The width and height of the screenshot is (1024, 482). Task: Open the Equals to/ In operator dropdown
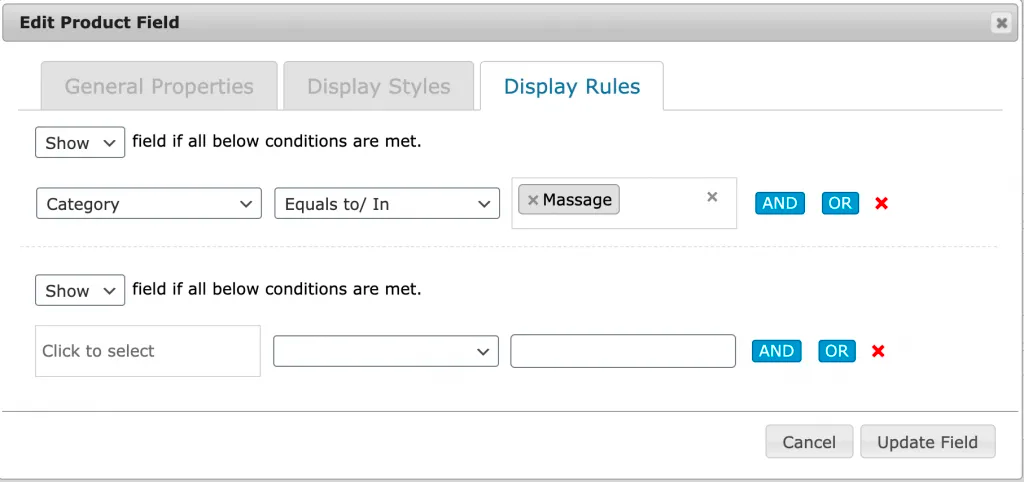386,204
